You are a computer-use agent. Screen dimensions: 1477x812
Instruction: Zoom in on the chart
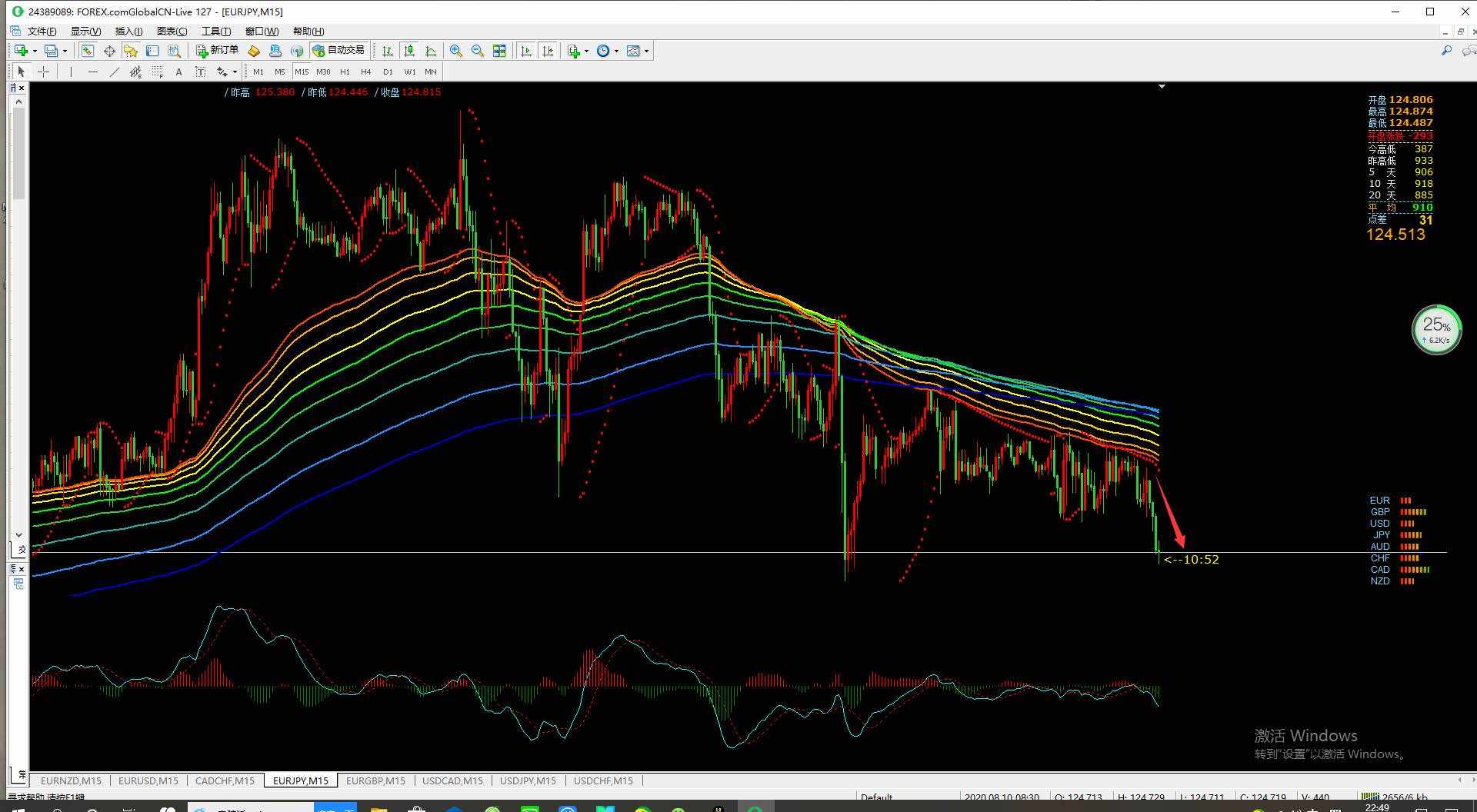pos(456,51)
